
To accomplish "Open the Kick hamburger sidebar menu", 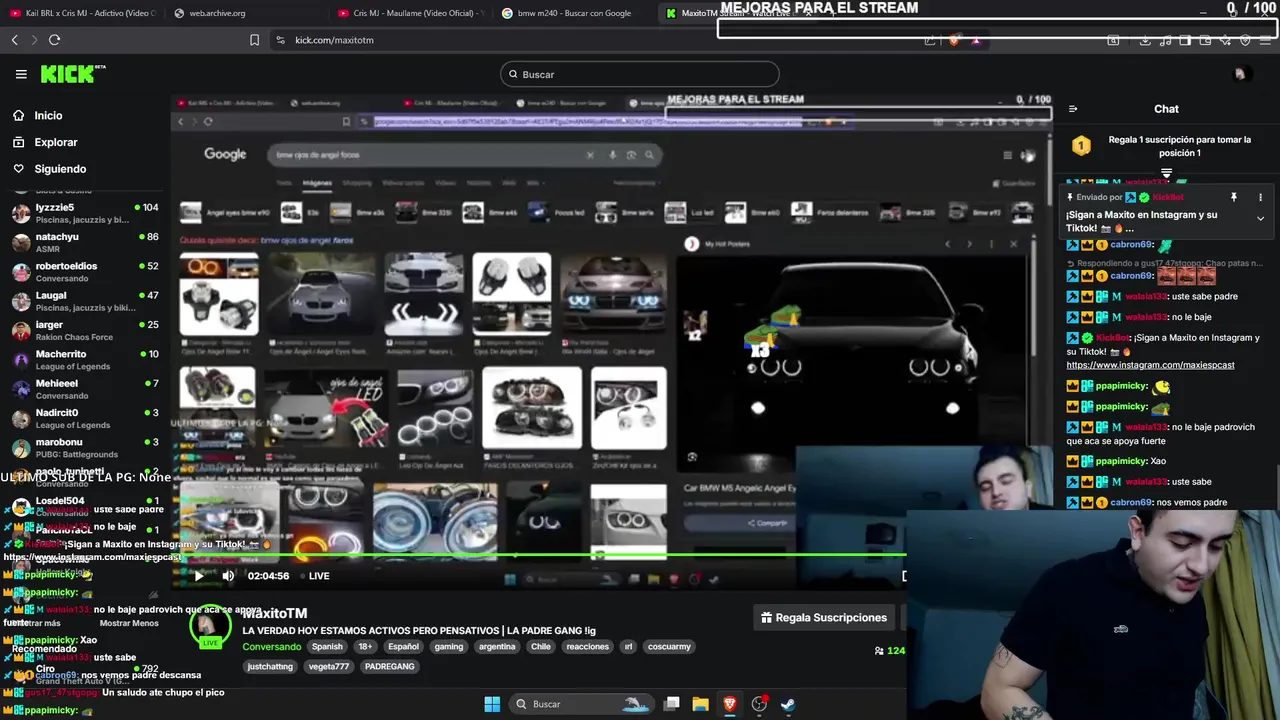I will pos(21,74).
